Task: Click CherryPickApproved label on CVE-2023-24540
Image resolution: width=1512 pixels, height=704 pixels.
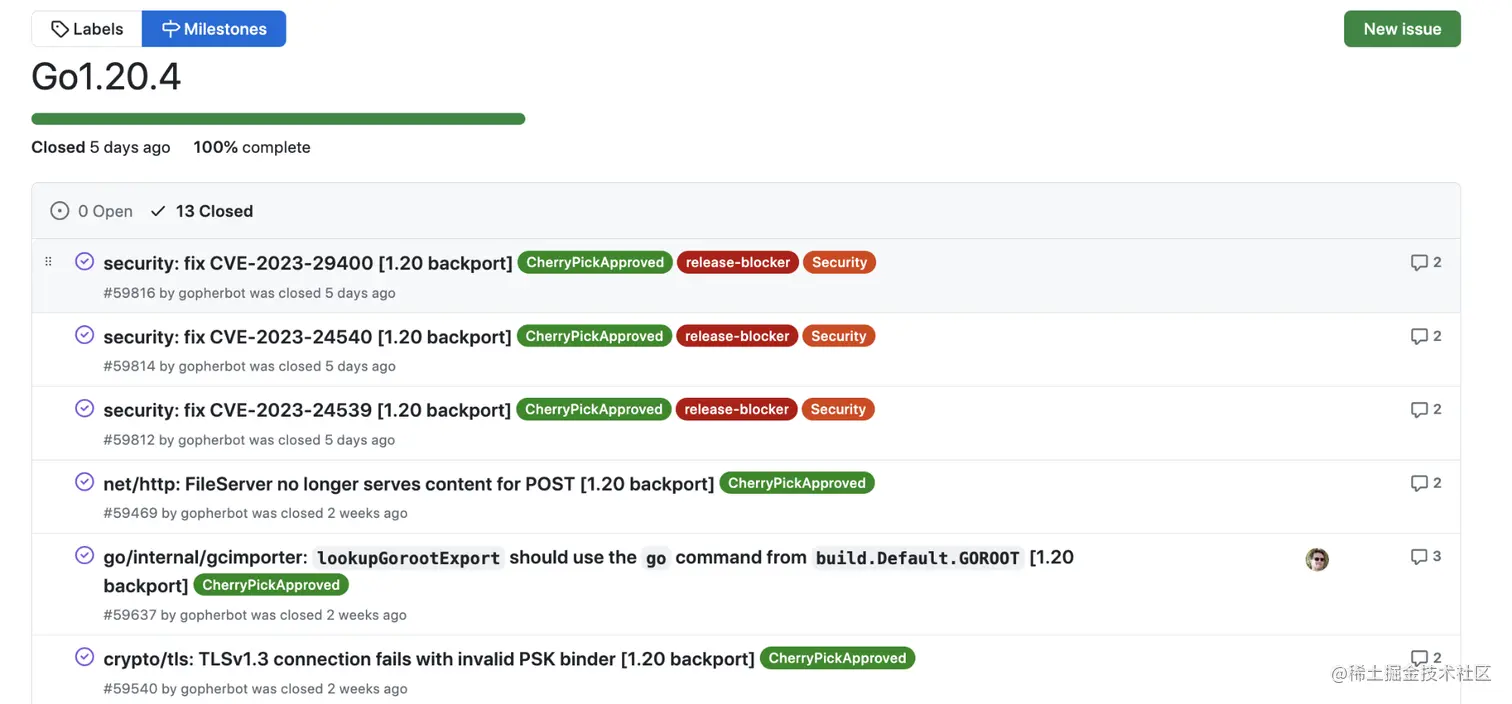Action: pos(594,336)
